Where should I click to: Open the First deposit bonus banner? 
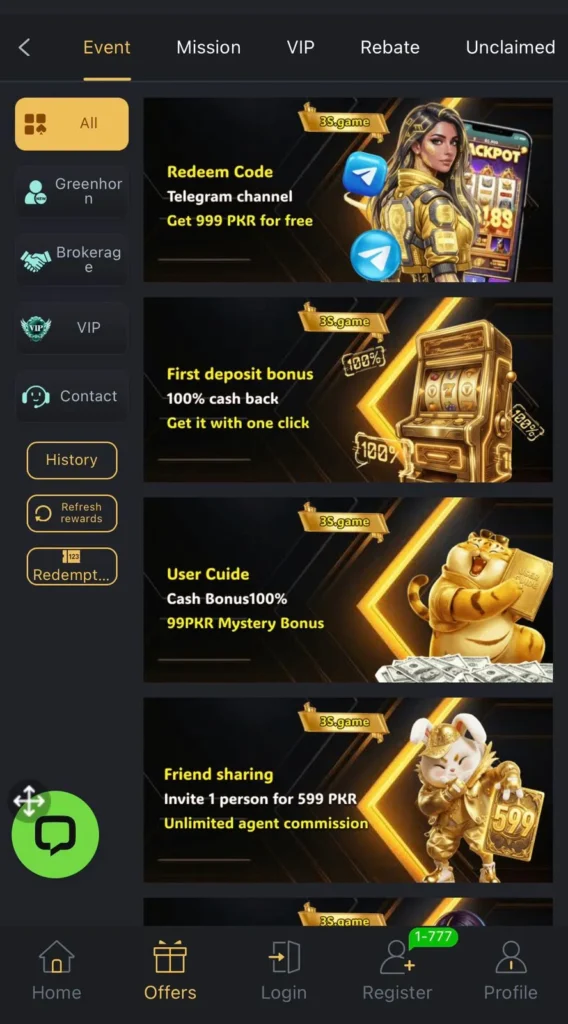click(x=348, y=389)
